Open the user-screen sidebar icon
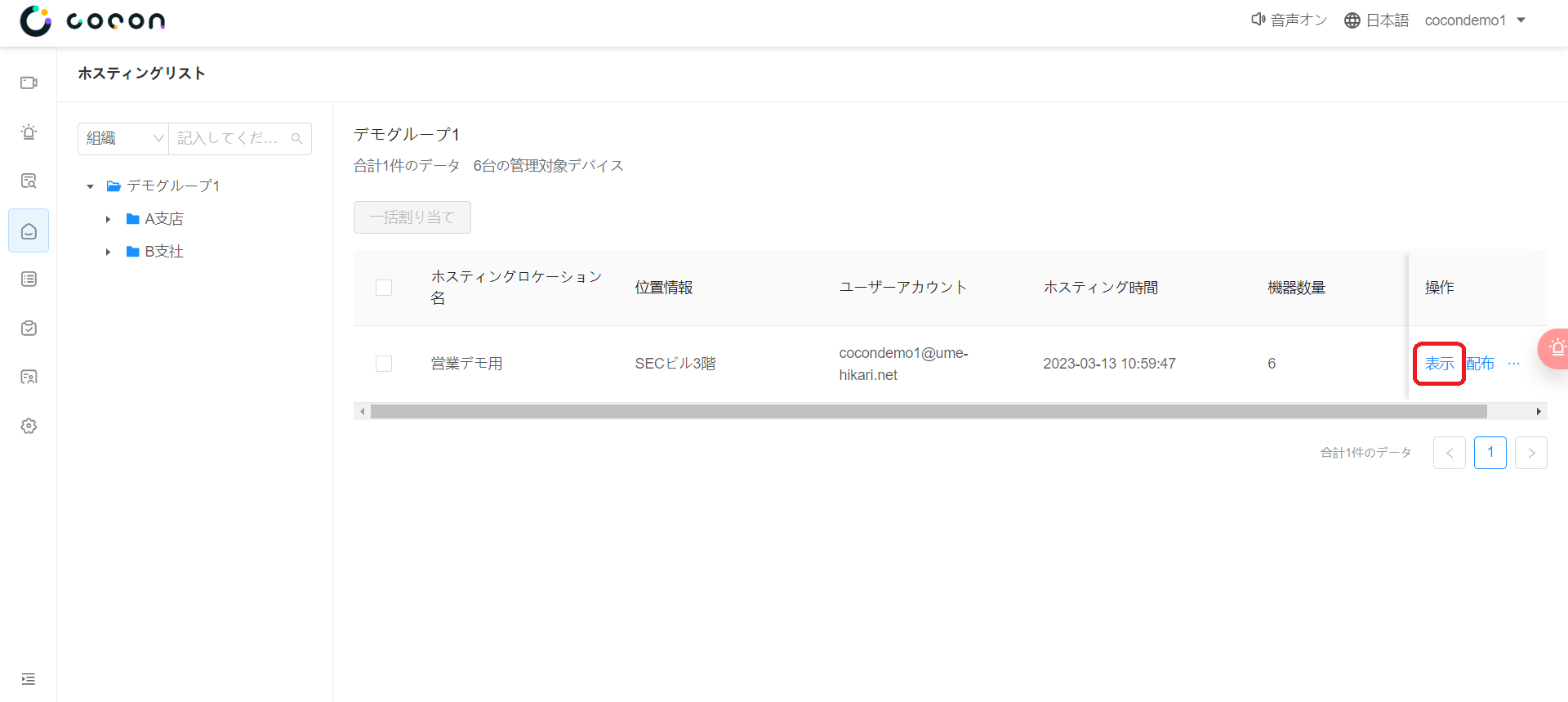The image size is (1568, 702). pyautogui.click(x=29, y=377)
